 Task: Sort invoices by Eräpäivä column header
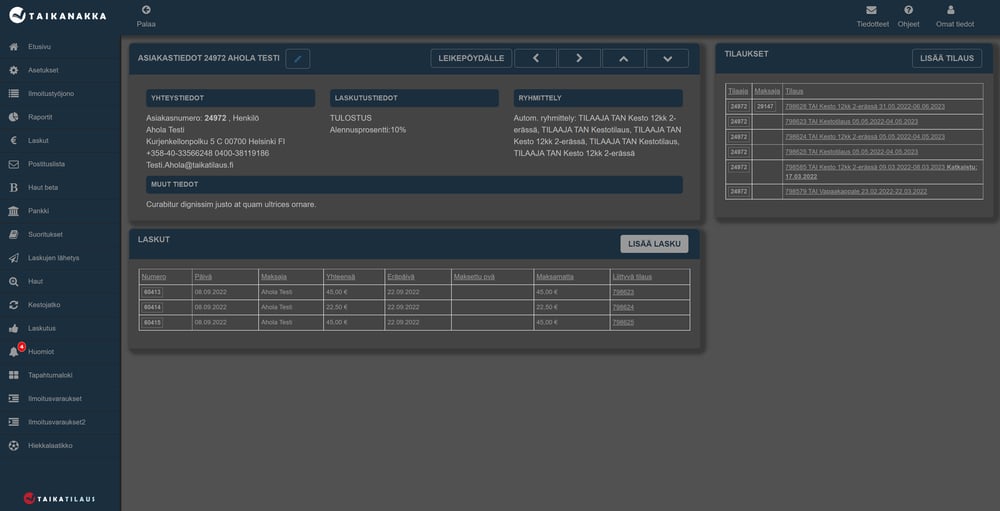coord(401,276)
